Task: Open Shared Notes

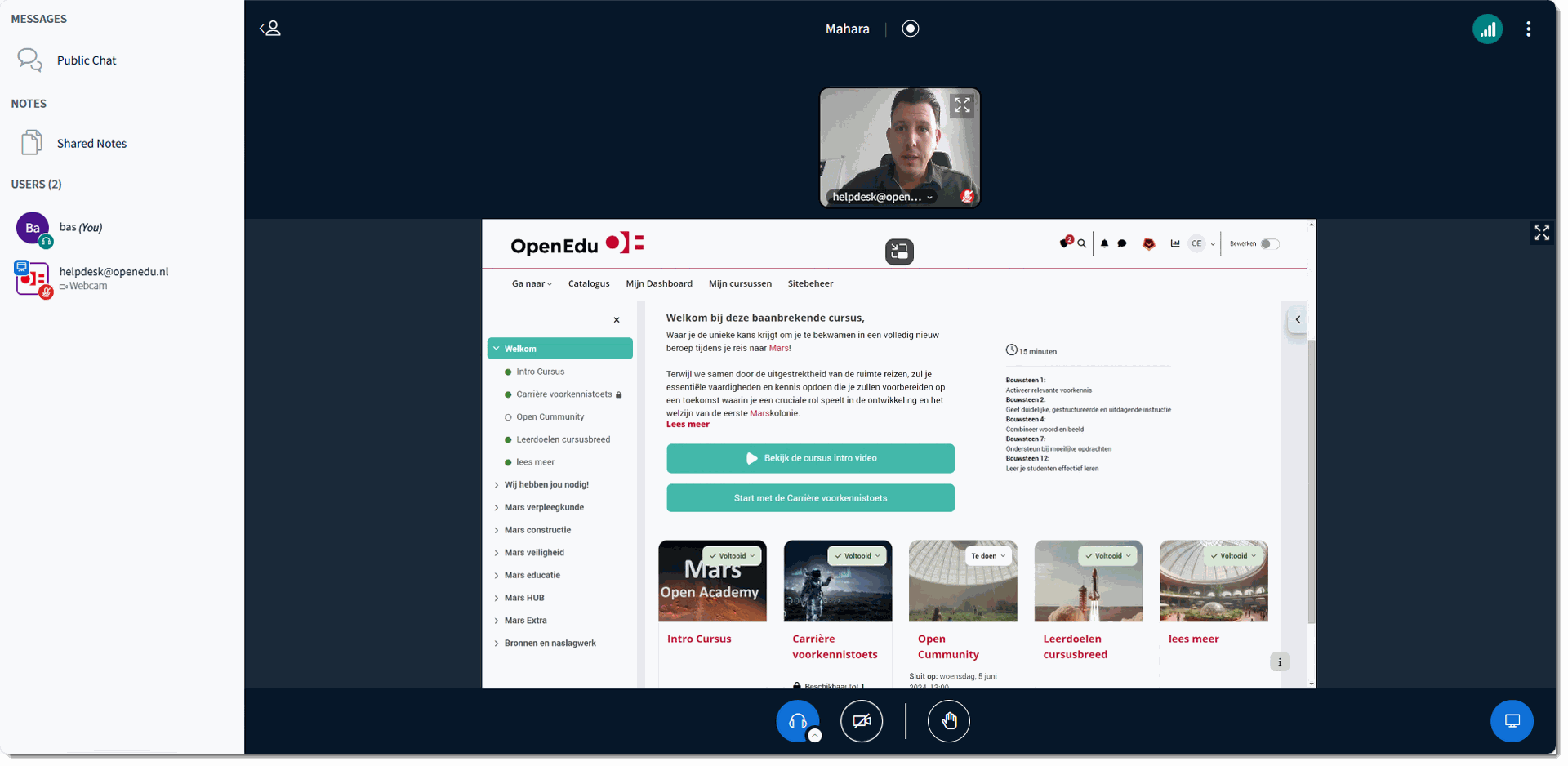Action: (x=91, y=144)
